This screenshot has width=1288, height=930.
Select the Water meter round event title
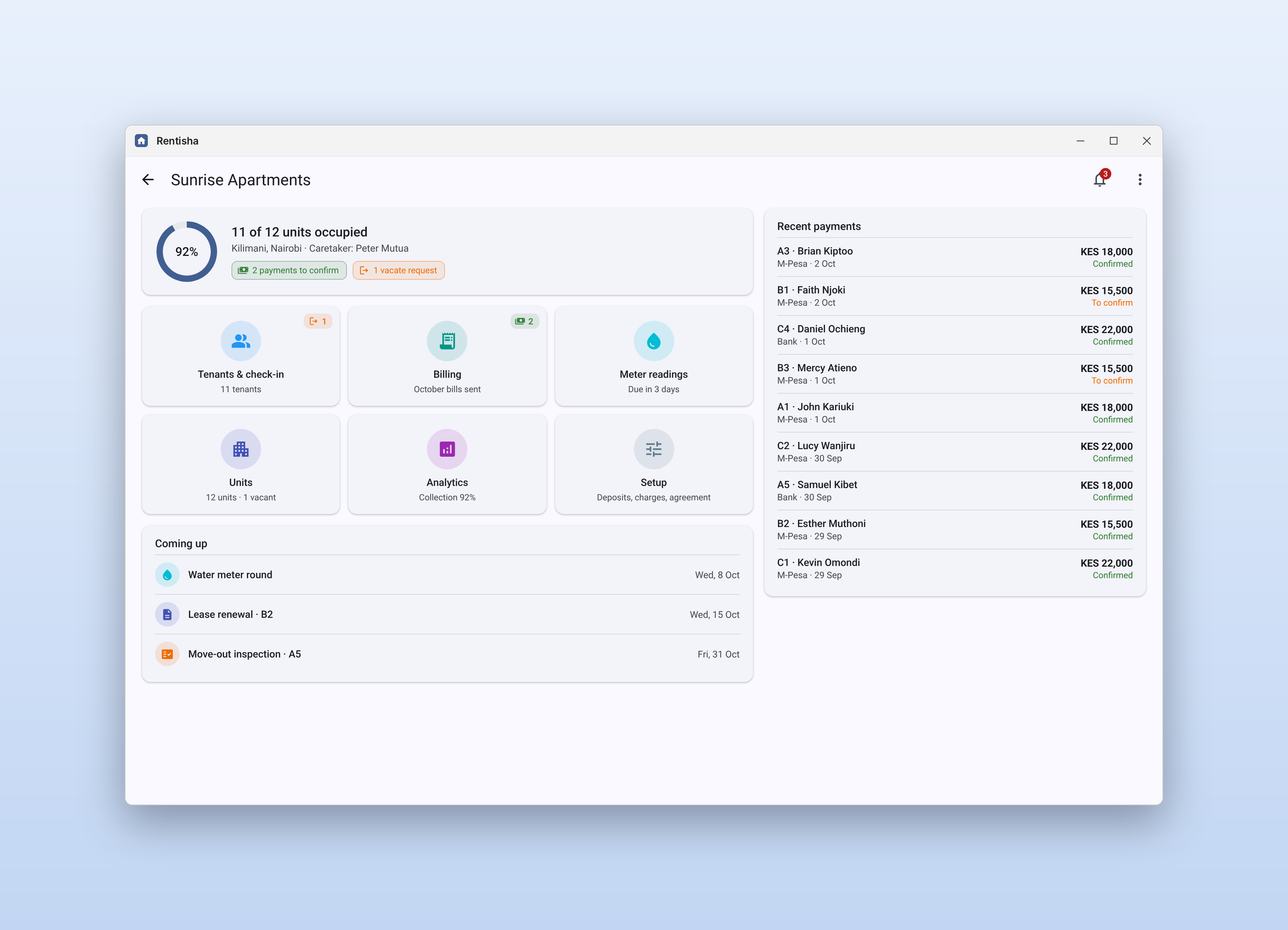pyautogui.click(x=230, y=575)
